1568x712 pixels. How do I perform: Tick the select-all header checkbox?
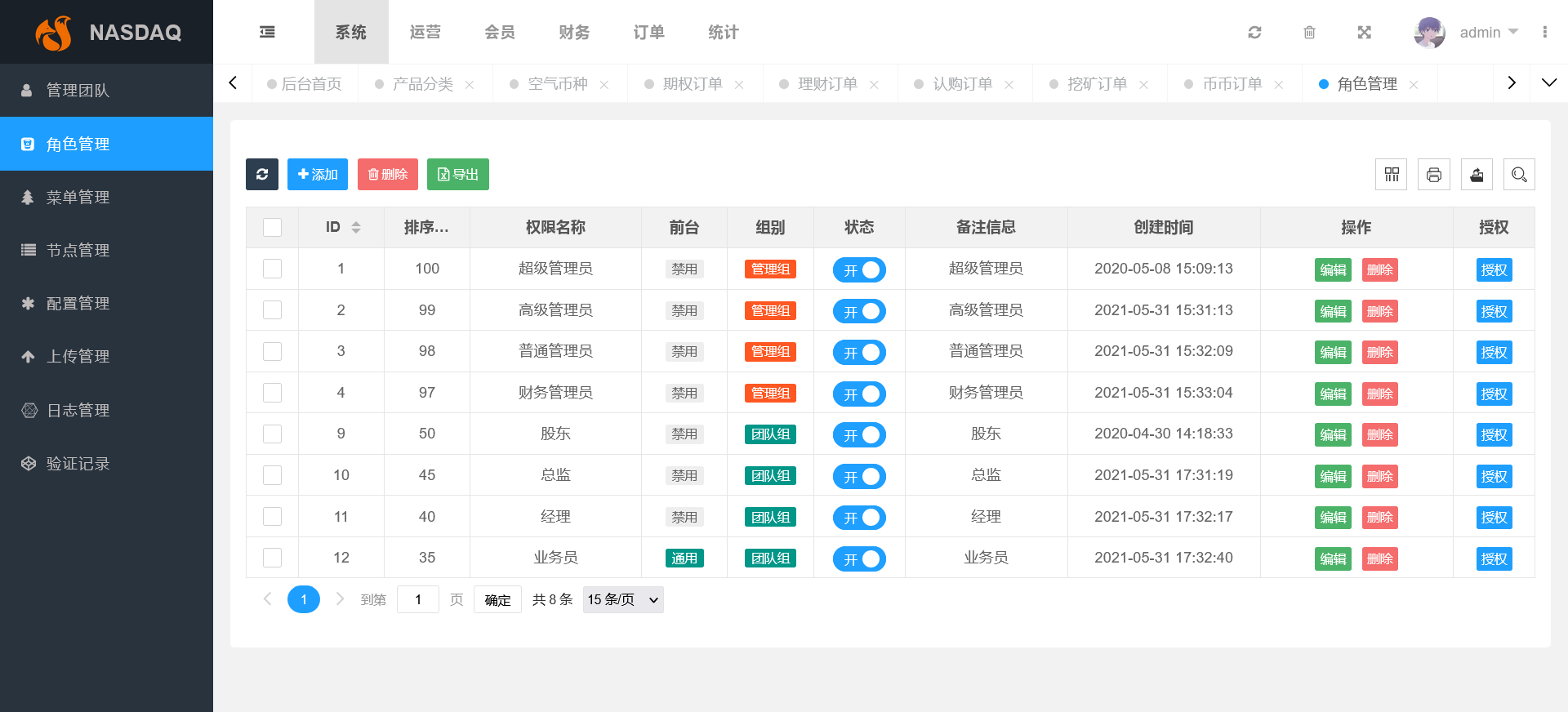click(273, 228)
